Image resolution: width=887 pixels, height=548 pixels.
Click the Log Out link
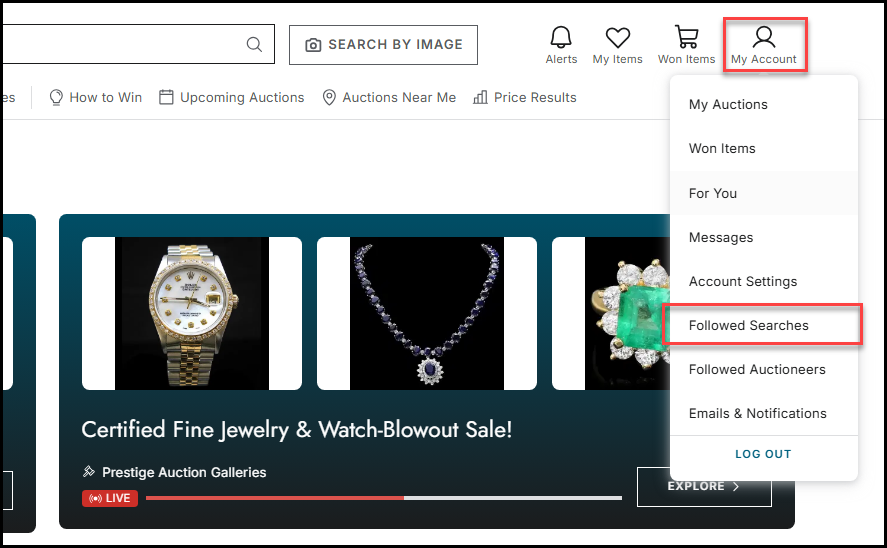[x=763, y=454]
